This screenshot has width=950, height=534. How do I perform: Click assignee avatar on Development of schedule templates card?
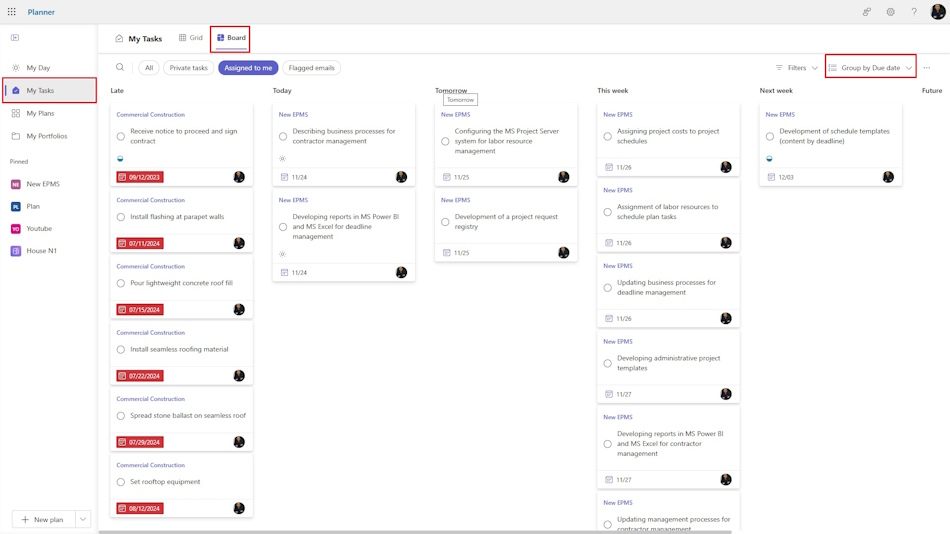click(x=888, y=177)
